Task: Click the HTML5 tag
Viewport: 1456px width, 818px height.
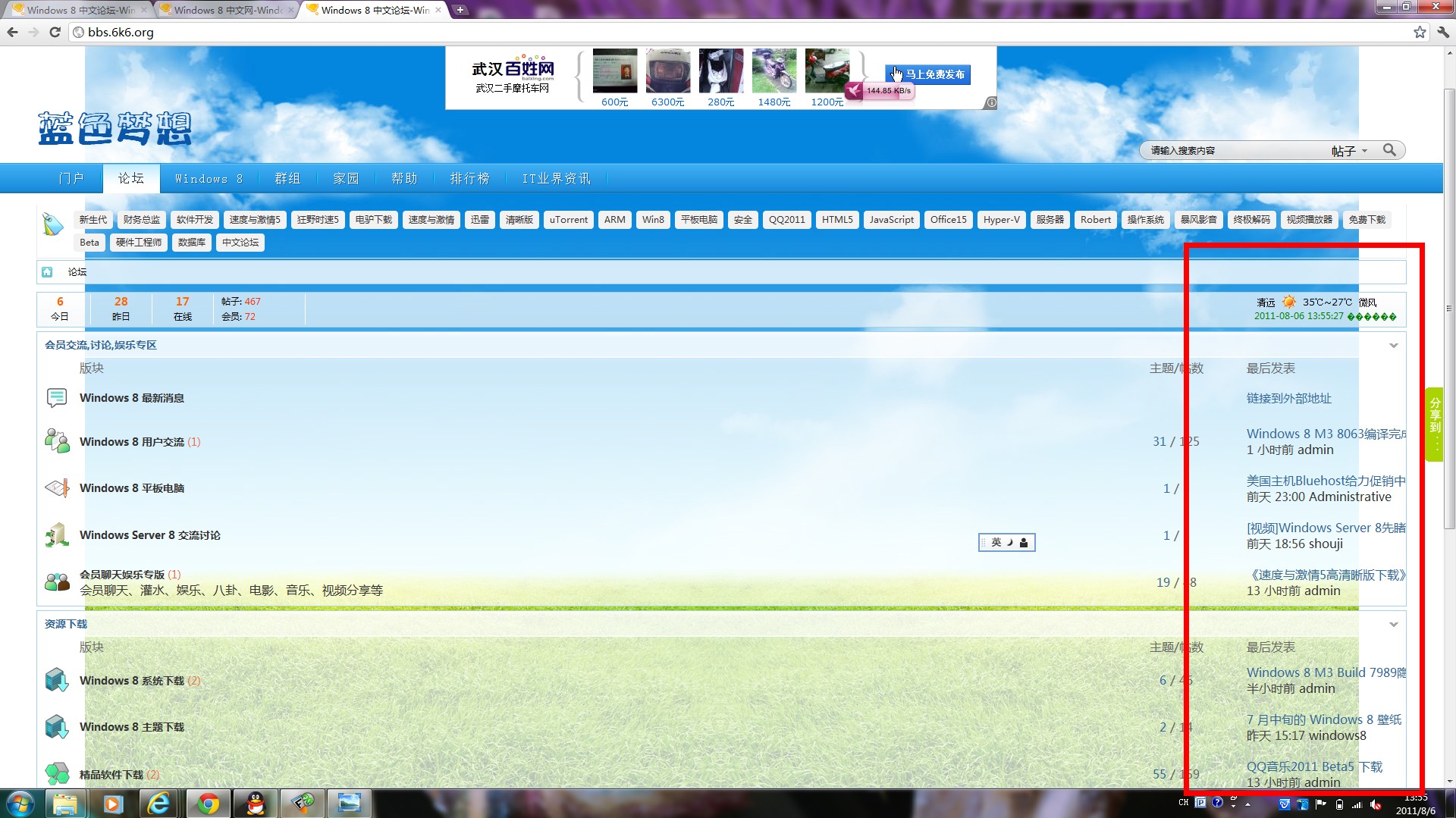Action: click(x=837, y=220)
